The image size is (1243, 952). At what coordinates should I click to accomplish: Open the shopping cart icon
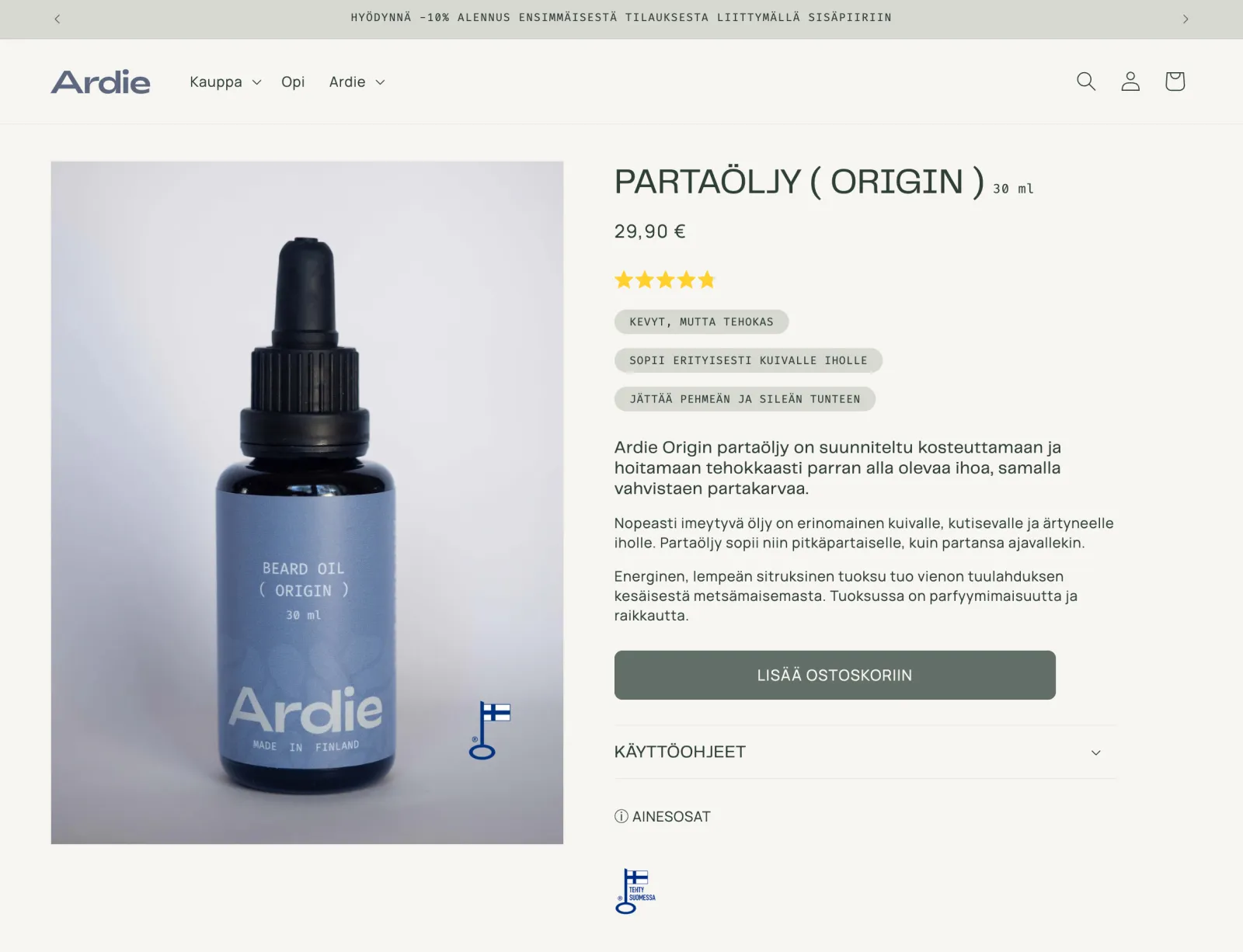pos(1175,82)
